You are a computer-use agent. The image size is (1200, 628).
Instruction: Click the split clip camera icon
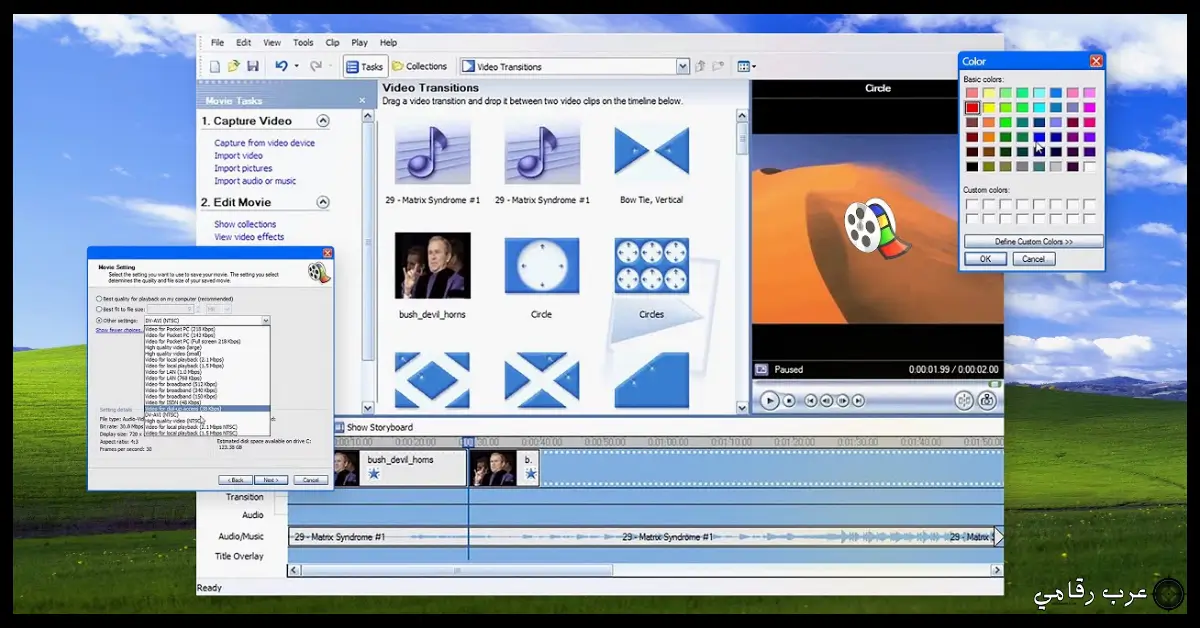tap(989, 400)
